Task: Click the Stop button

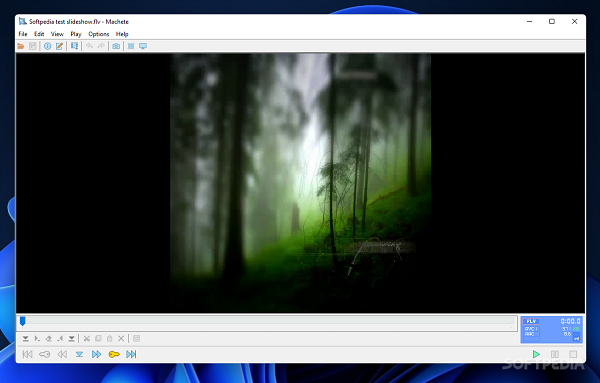Action: (x=573, y=354)
